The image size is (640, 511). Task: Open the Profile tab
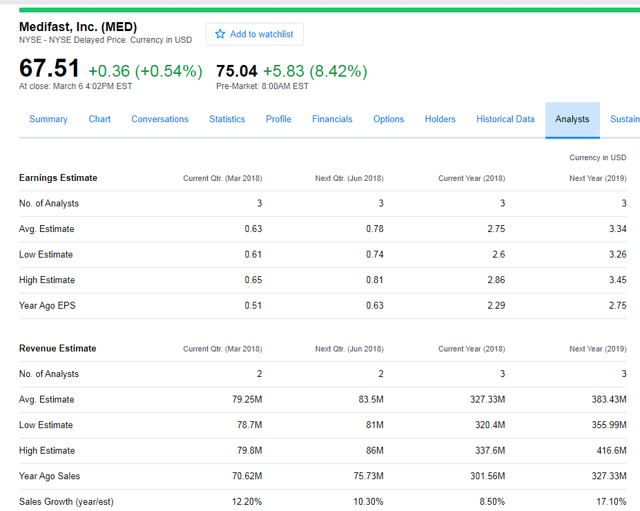coord(278,119)
